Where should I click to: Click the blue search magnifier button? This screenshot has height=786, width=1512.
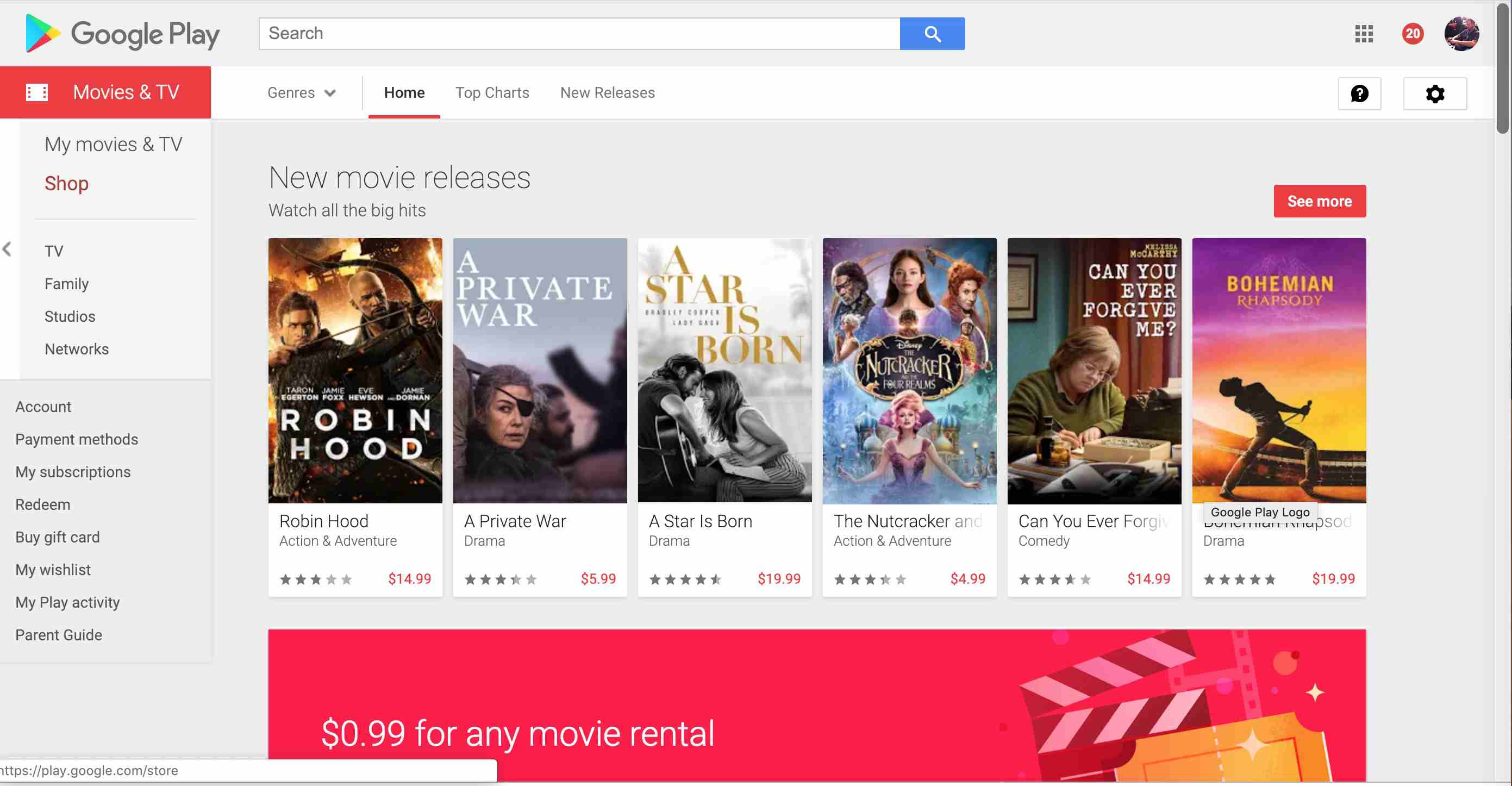(932, 34)
